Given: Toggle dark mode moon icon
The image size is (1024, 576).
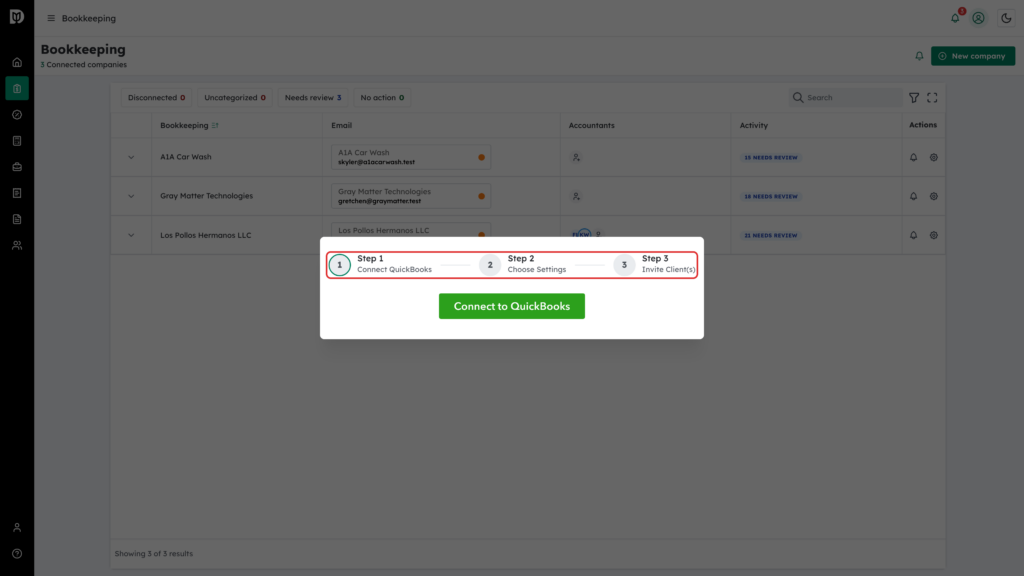Looking at the screenshot, I should pos(1006,18).
